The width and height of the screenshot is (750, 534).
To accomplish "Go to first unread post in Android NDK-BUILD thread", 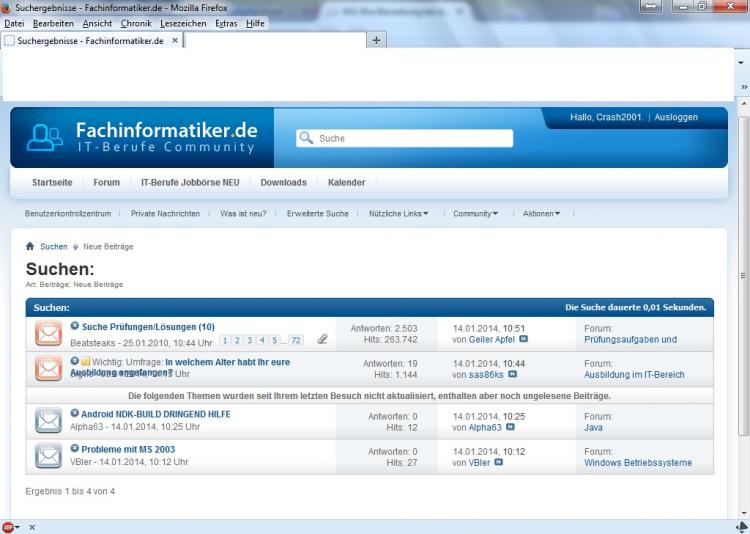I will 75,413.
